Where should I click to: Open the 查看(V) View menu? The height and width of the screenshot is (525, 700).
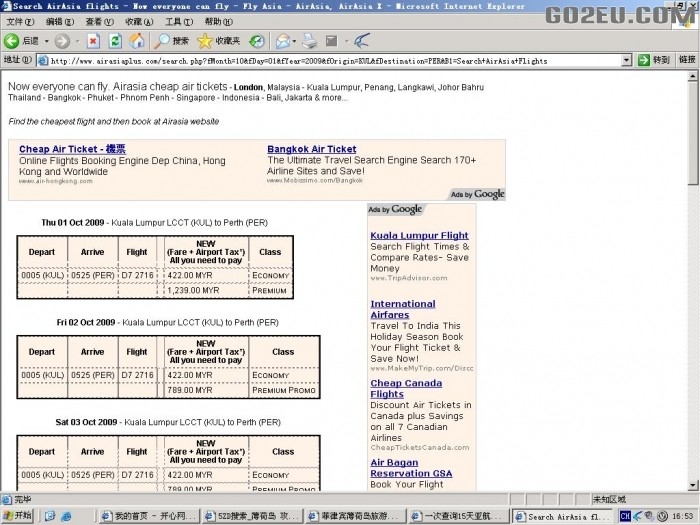coord(100,21)
